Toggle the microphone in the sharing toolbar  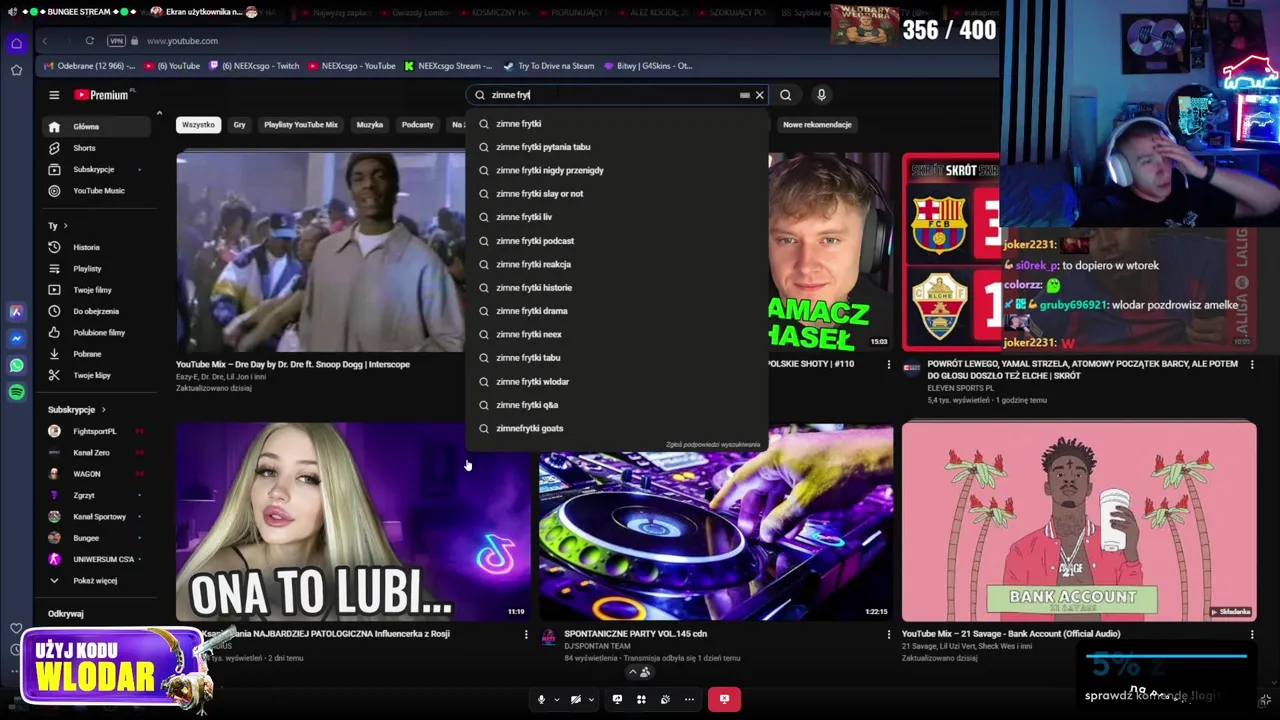point(541,699)
